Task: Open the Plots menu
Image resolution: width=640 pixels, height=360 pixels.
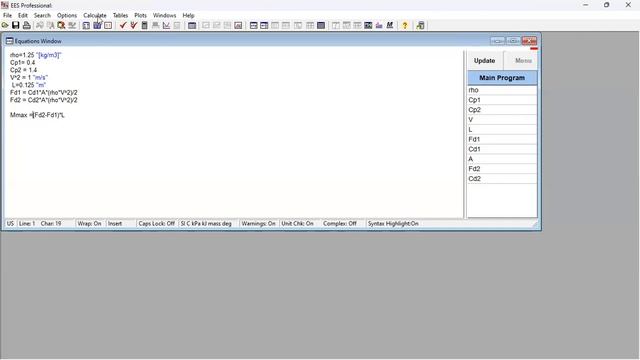Action: (140, 15)
